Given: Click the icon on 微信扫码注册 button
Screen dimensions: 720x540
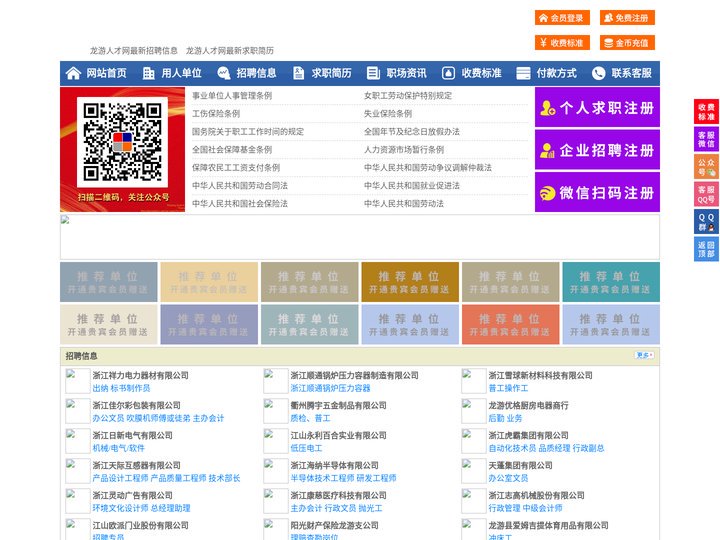Looking at the screenshot, I should (x=547, y=193).
